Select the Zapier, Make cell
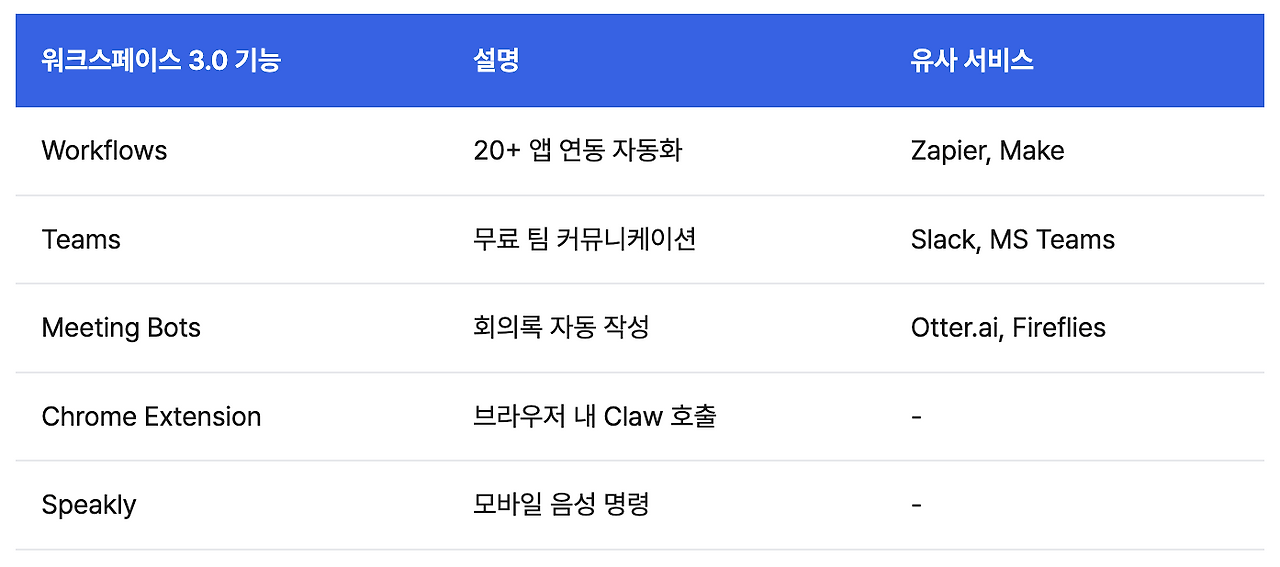This screenshot has height=567, width=1280. (x=987, y=151)
